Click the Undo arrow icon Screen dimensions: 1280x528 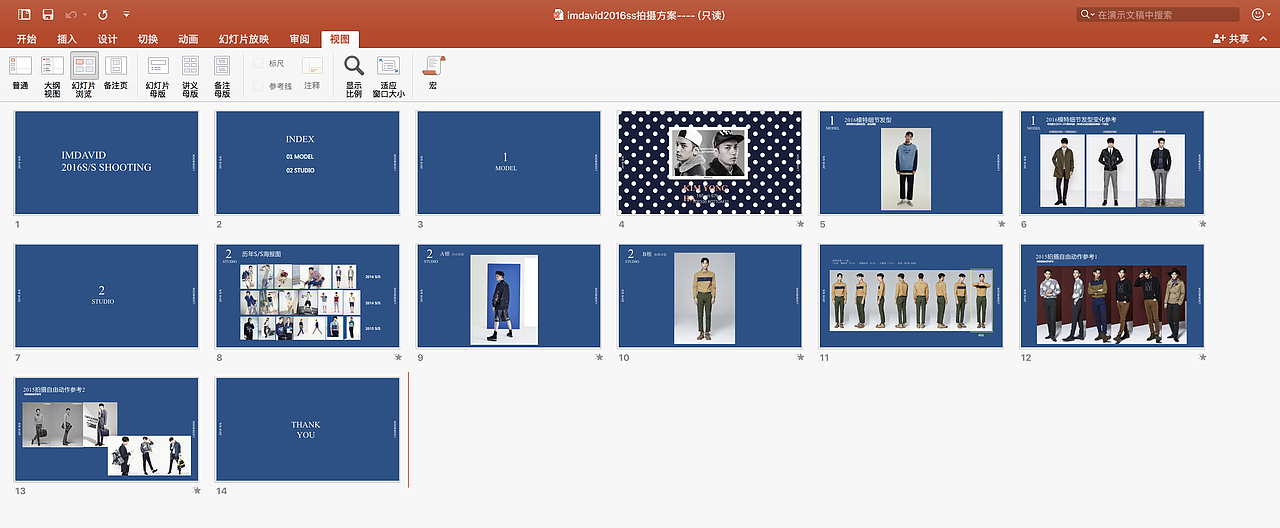71,15
